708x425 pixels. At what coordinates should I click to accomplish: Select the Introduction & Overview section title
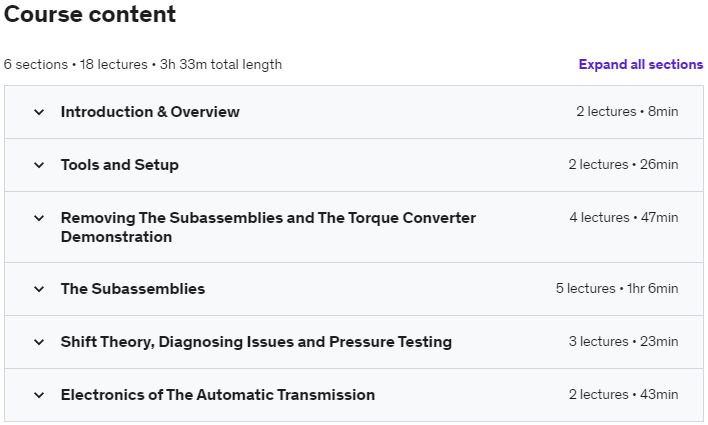click(x=150, y=112)
